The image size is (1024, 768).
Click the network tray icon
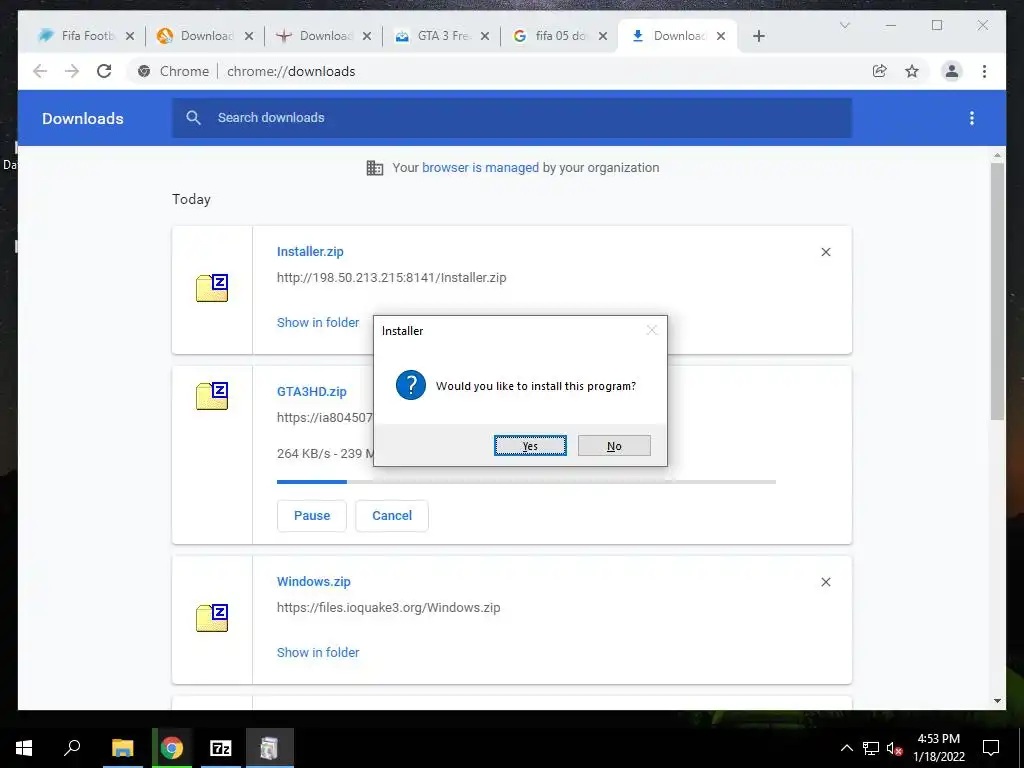(871, 748)
